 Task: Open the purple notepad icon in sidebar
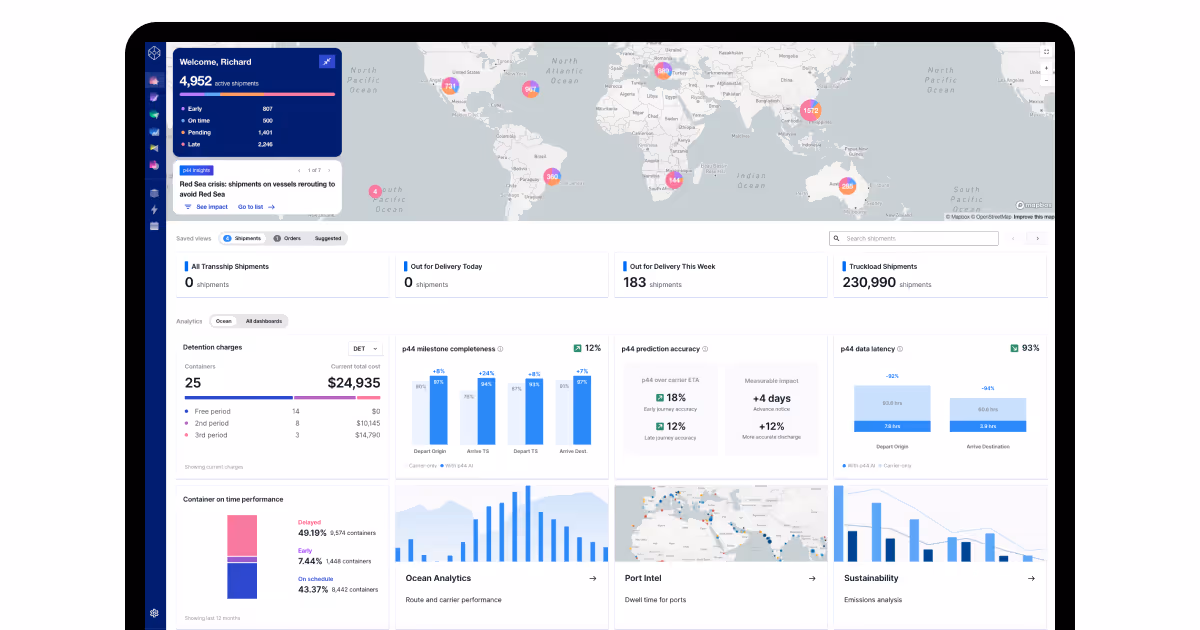point(154,98)
